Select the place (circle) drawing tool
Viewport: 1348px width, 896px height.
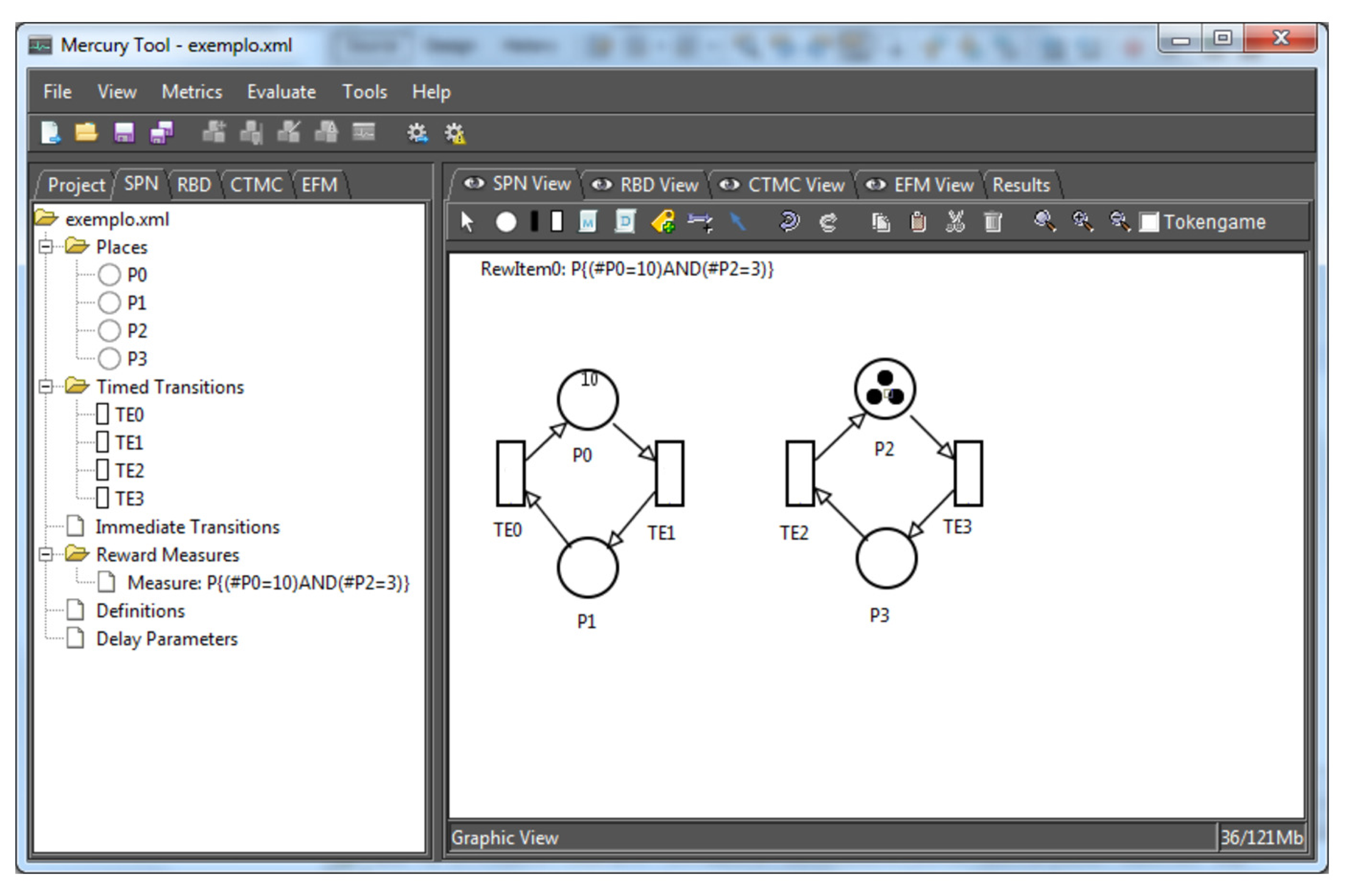click(506, 222)
